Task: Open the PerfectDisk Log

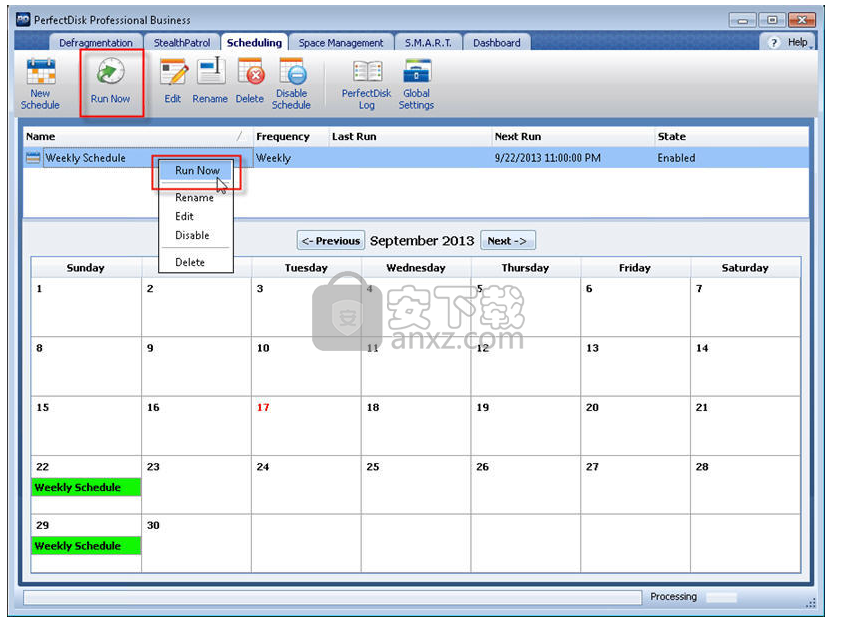Action: coord(367,84)
